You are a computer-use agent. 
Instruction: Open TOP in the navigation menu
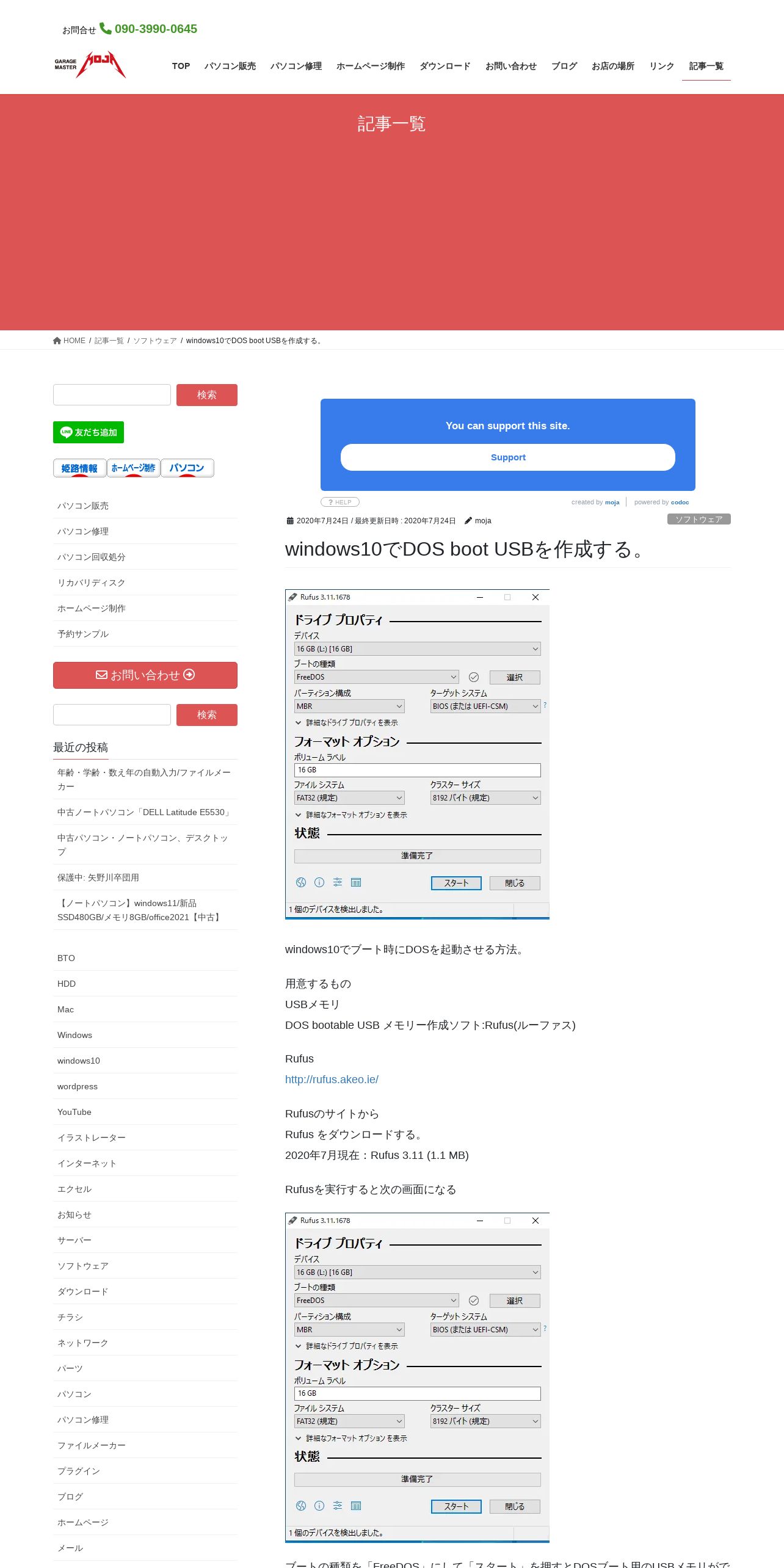181,66
